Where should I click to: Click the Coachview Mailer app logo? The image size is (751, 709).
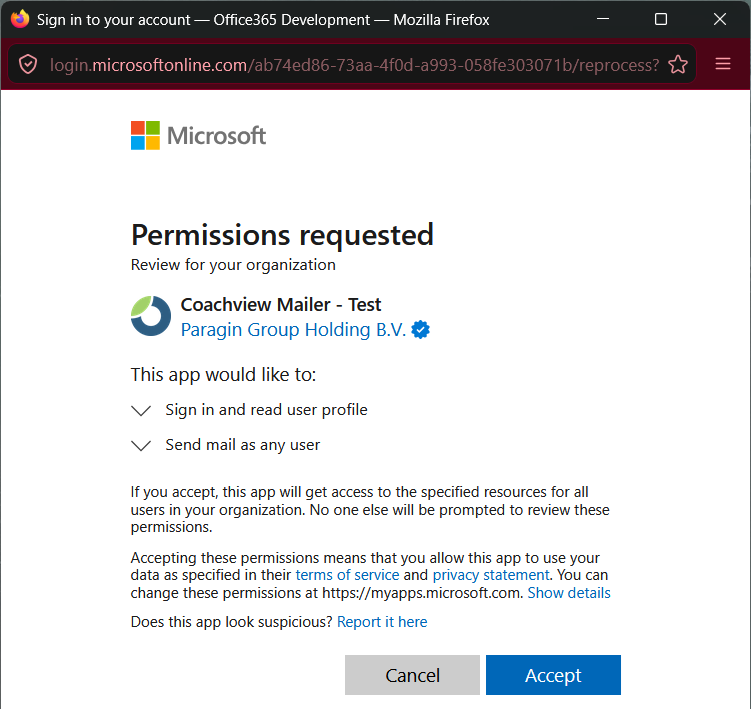coord(151,316)
